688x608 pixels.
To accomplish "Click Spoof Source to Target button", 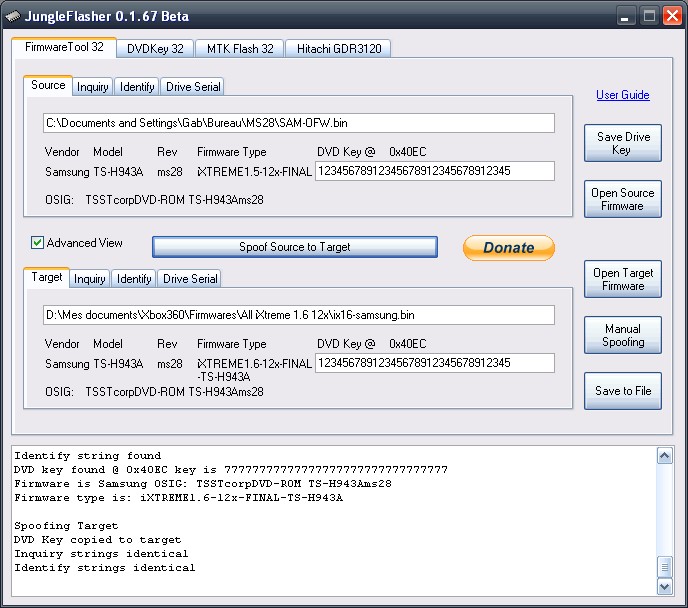I will (x=295, y=247).
